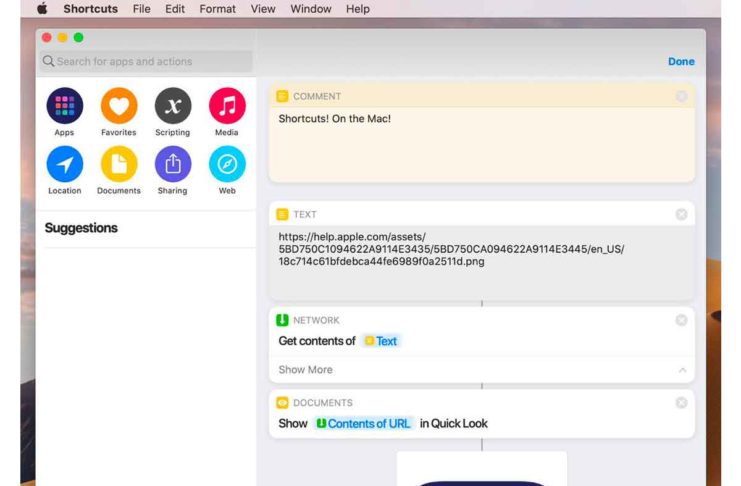Image resolution: width=741 pixels, height=486 pixels.
Task: Edit the help.apple.com URL text field
Action: pos(482,261)
